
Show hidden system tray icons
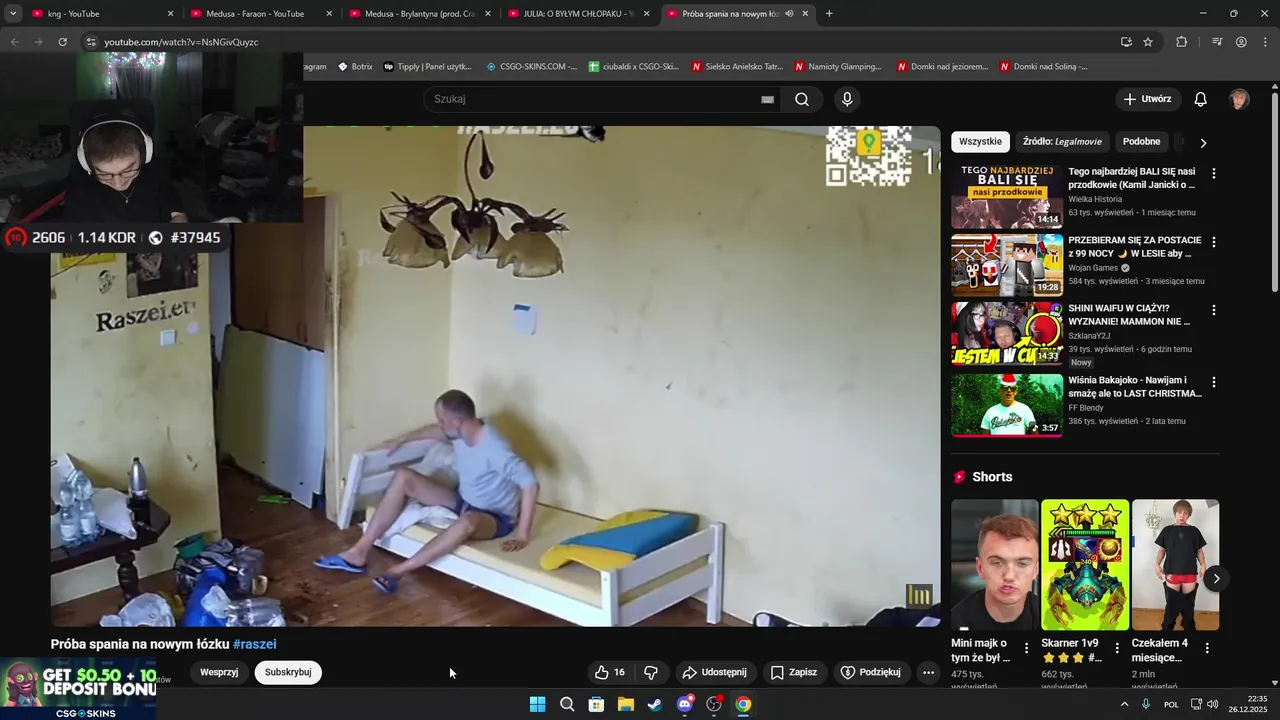(1124, 704)
